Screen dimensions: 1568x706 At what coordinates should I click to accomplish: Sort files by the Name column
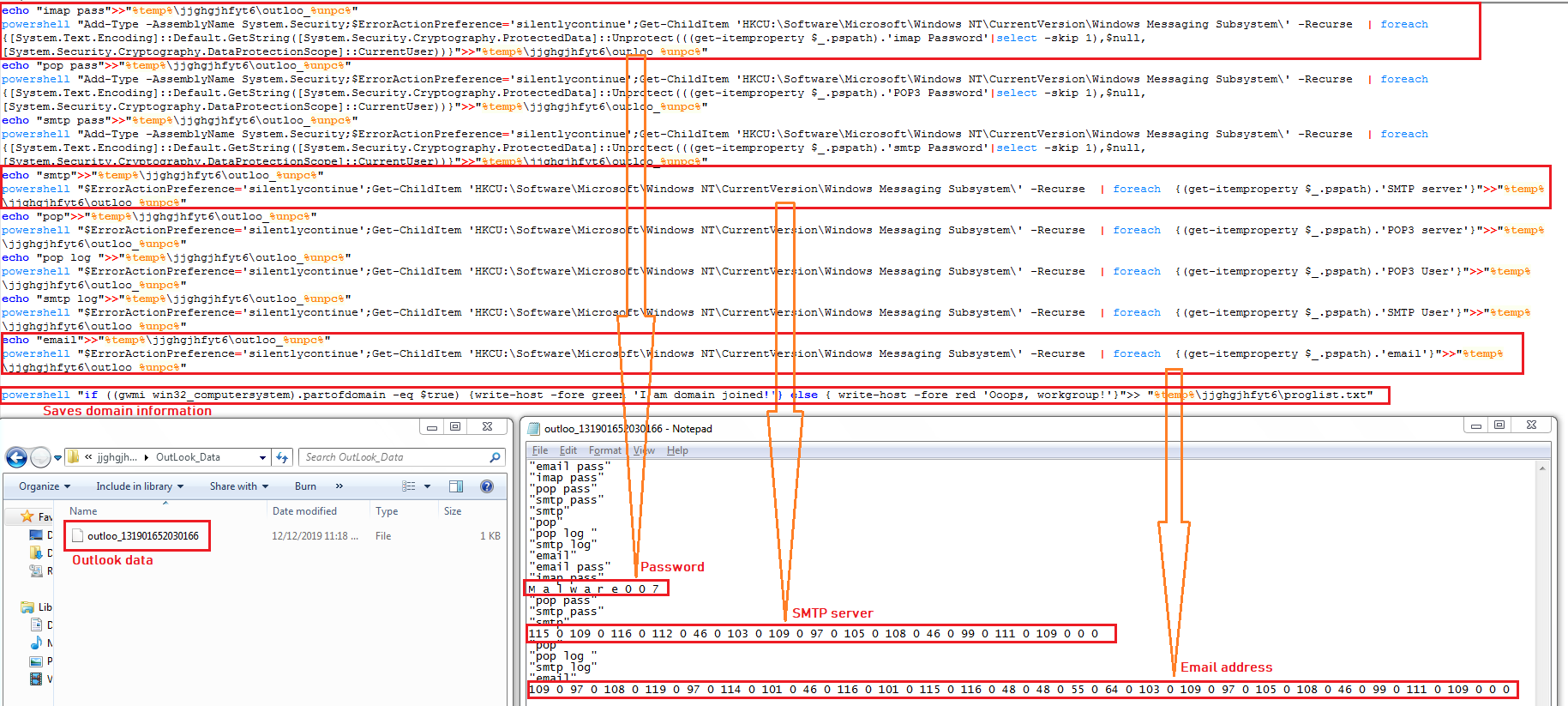[x=83, y=511]
